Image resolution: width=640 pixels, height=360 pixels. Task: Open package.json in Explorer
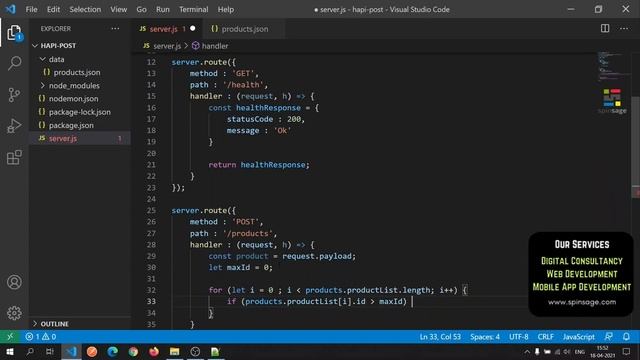pos(71,125)
